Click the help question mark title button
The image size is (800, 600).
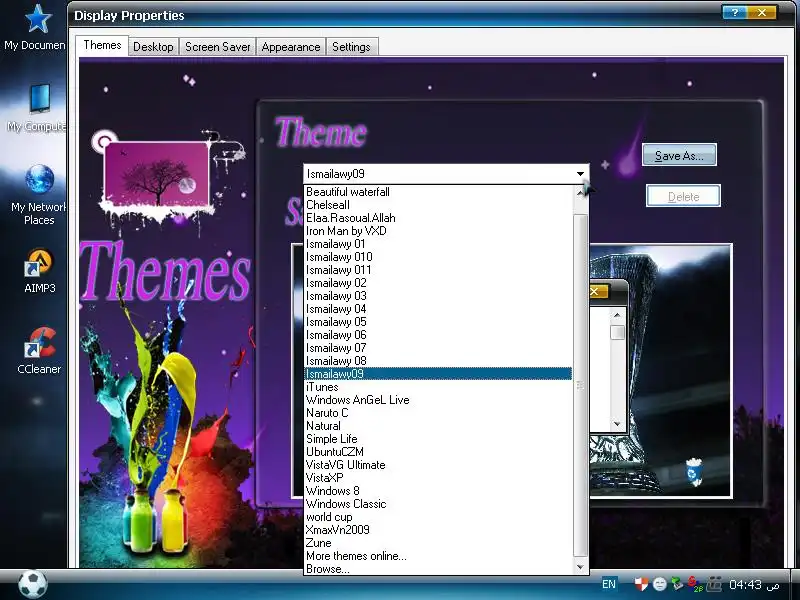[735, 12]
